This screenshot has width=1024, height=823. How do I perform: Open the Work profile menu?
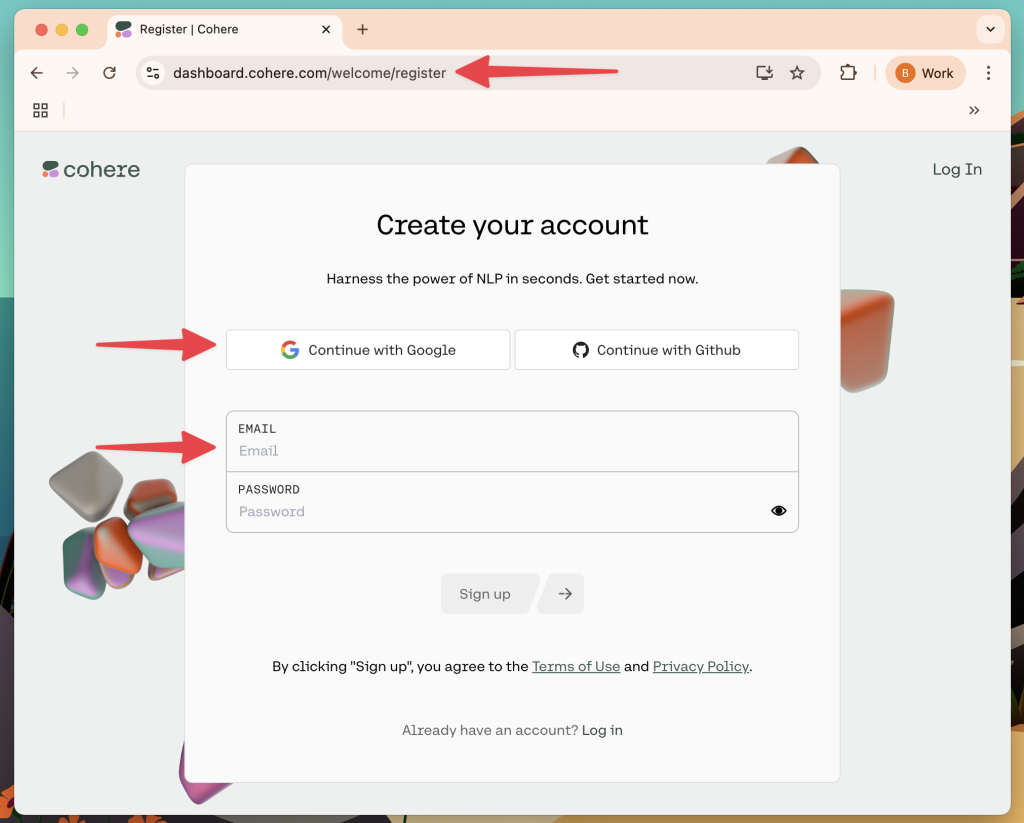[925, 72]
